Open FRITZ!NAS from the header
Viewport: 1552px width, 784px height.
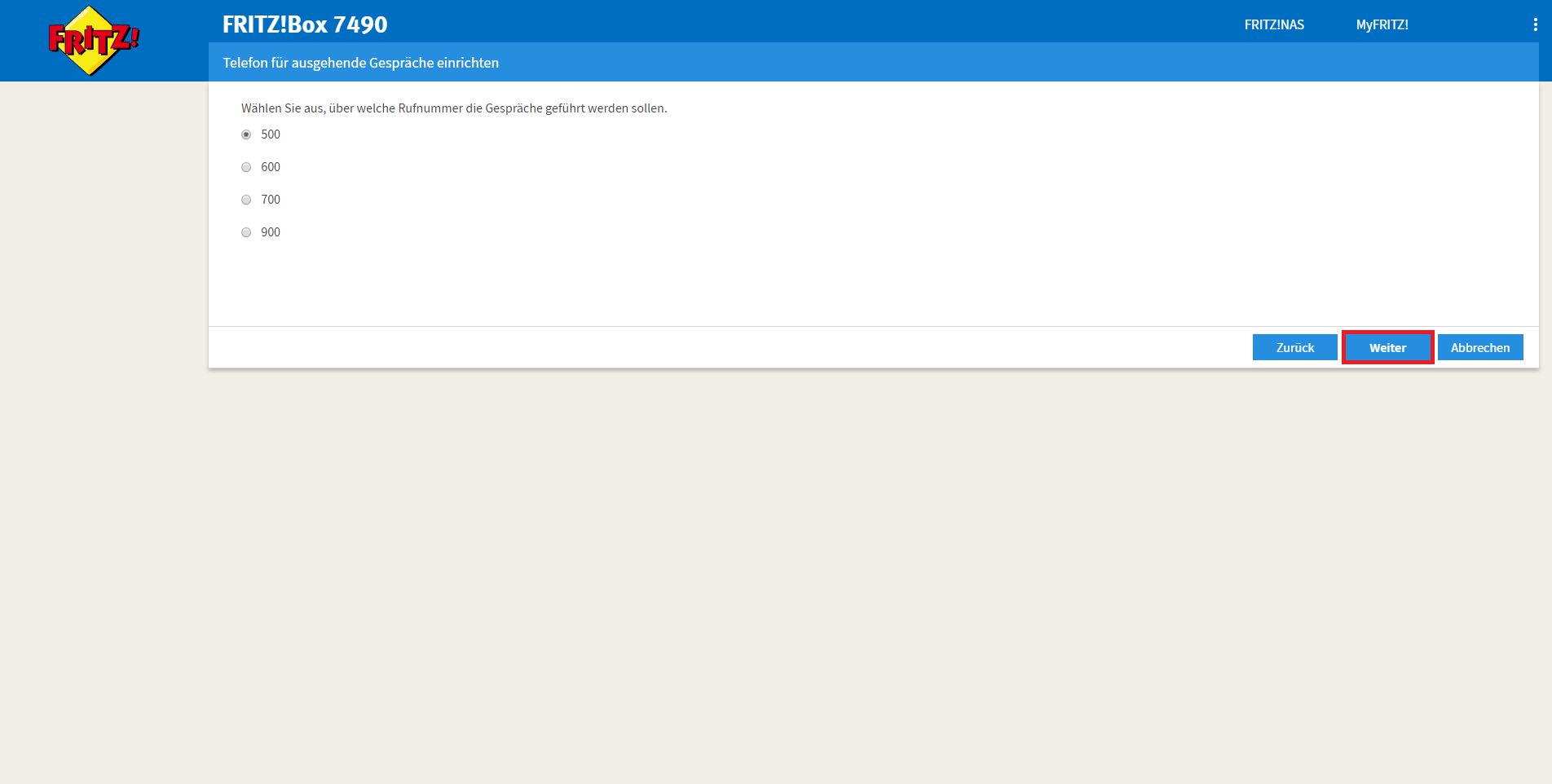click(x=1273, y=25)
